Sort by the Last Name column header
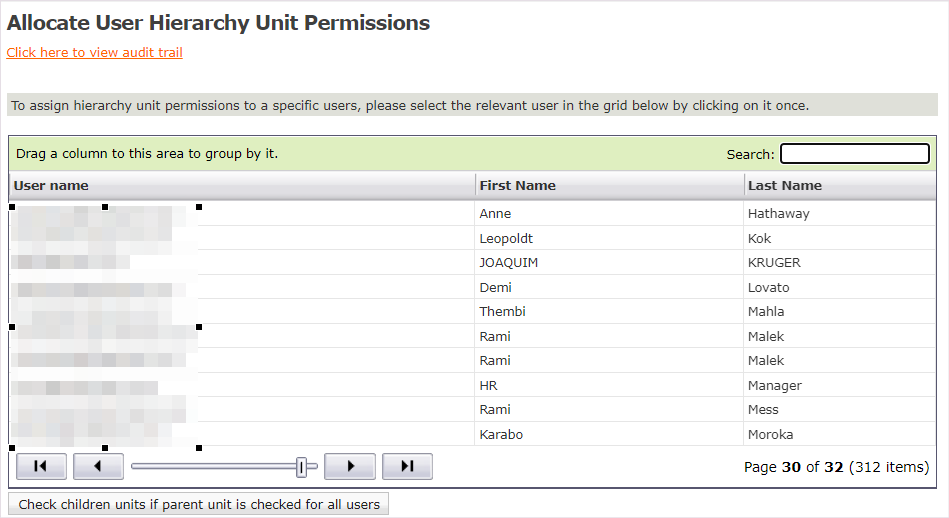This screenshot has height=518, width=949. tap(785, 186)
